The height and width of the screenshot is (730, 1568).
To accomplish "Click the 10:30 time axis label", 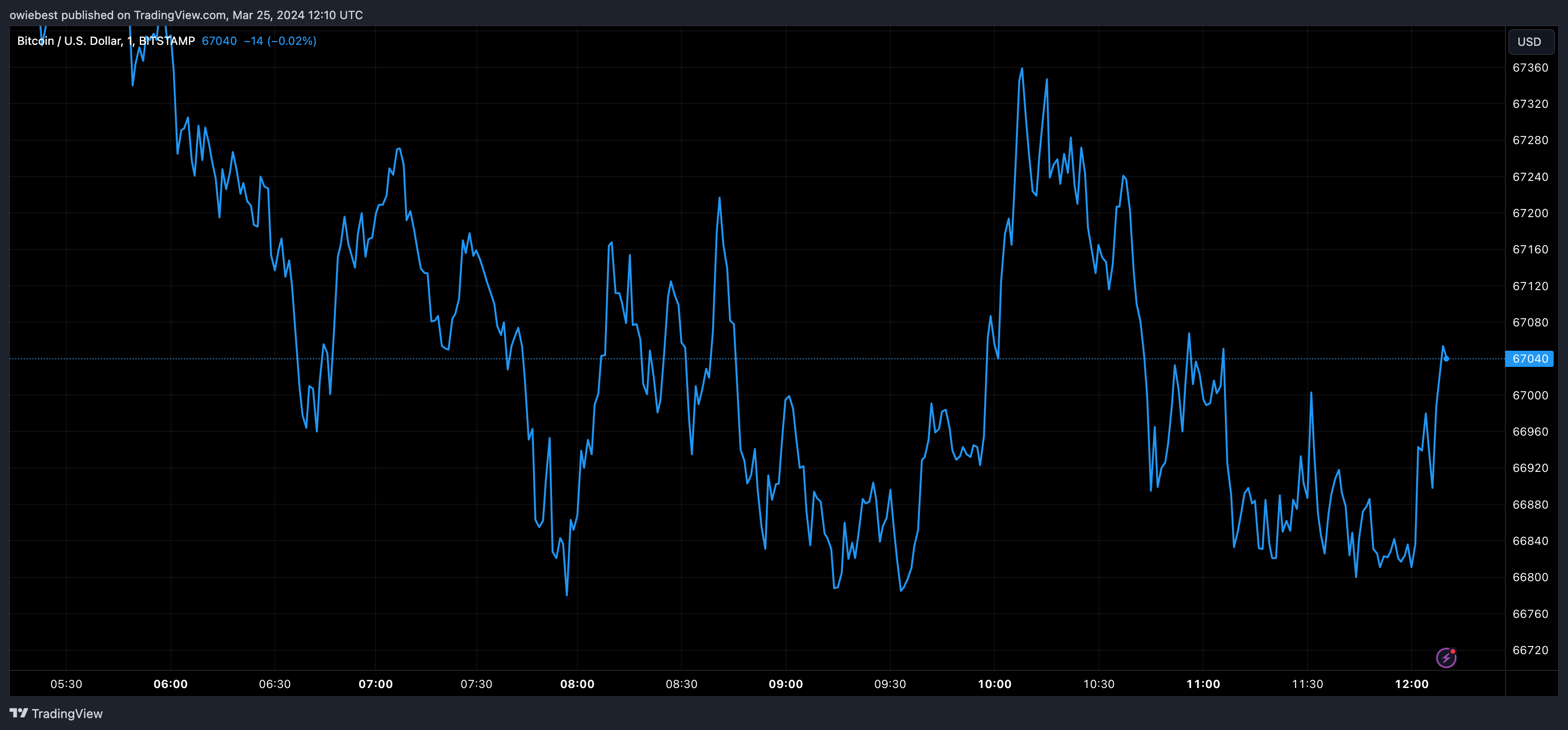I will [x=1099, y=684].
